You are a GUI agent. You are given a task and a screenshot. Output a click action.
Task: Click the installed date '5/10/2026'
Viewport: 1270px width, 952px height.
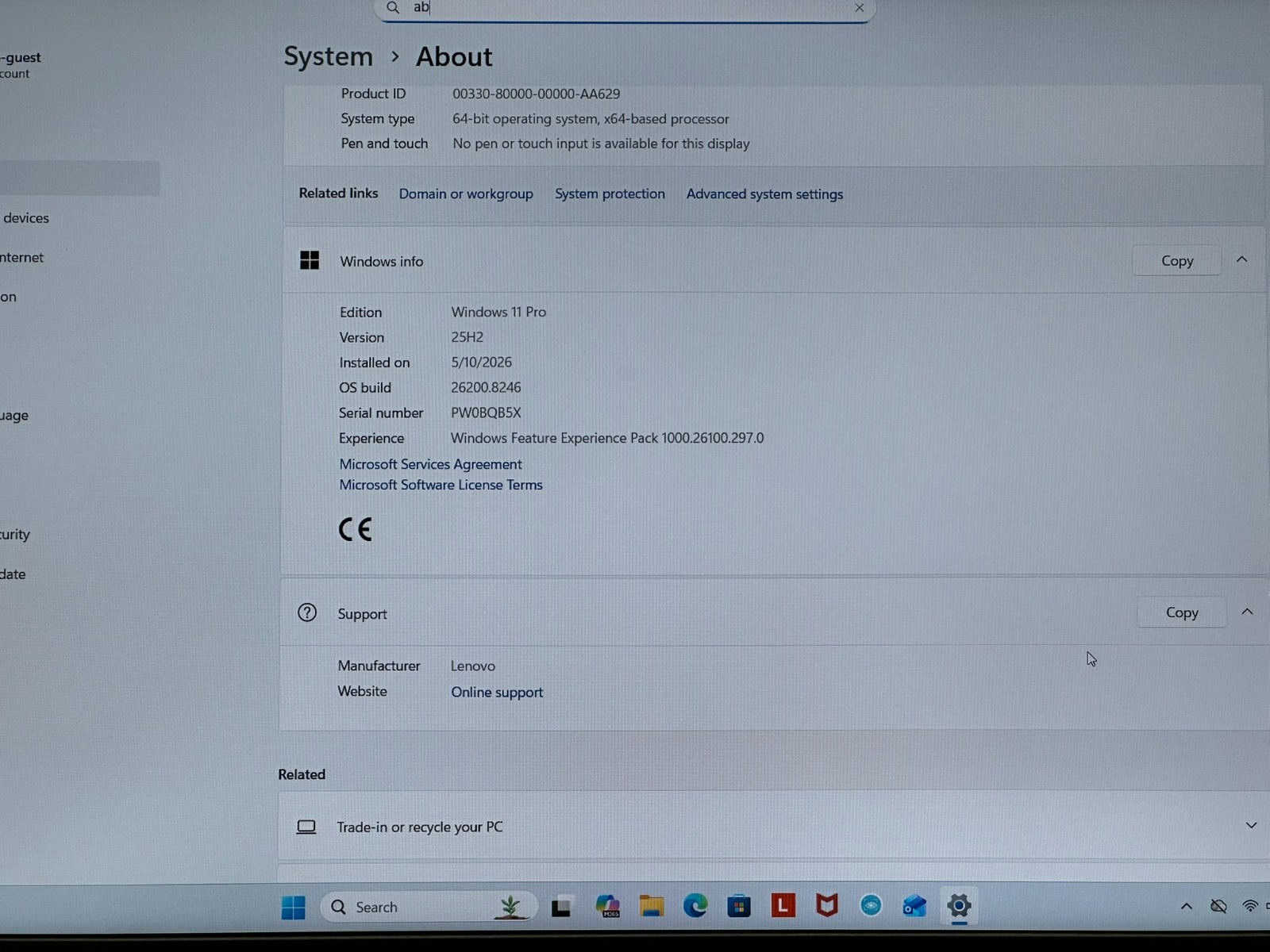click(482, 363)
